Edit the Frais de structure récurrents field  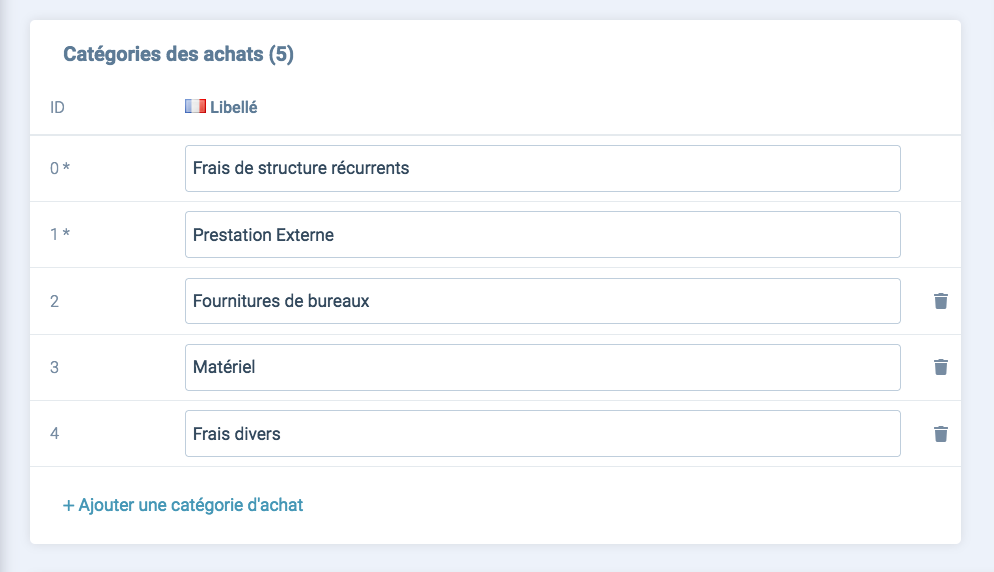point(543,168)
